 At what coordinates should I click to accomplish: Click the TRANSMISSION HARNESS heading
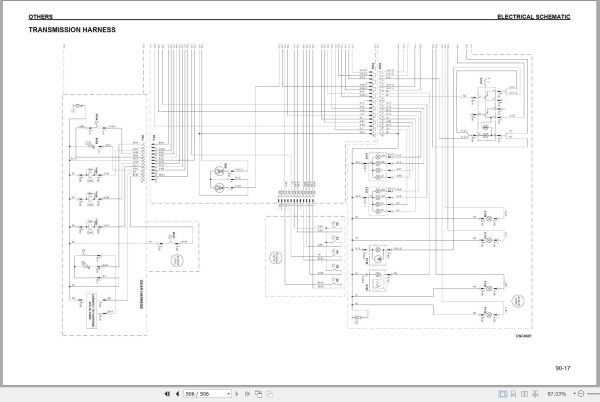pyautogui.click(x=72, y=30)
